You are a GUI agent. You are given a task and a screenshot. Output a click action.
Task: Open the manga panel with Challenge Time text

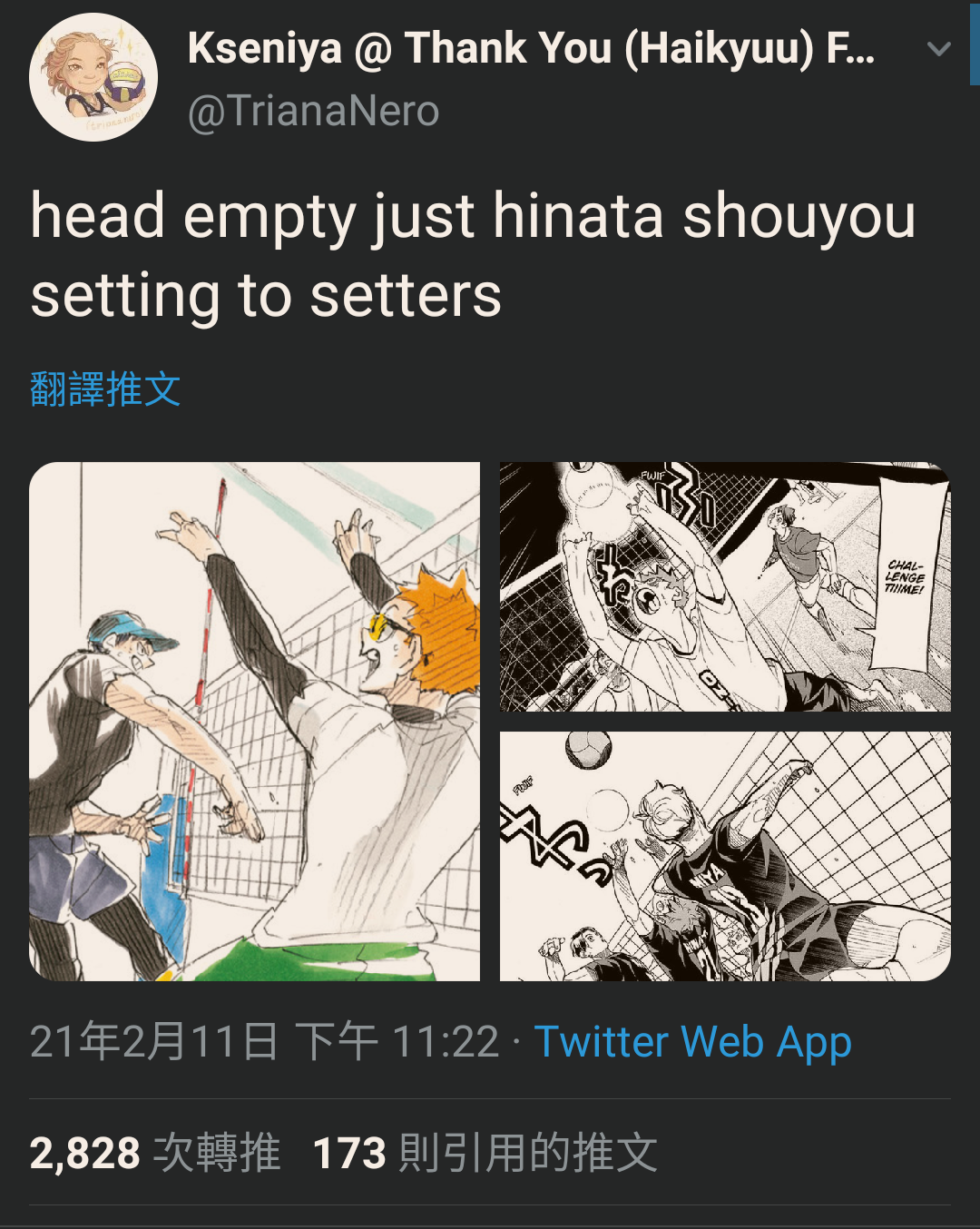(725, 586)
